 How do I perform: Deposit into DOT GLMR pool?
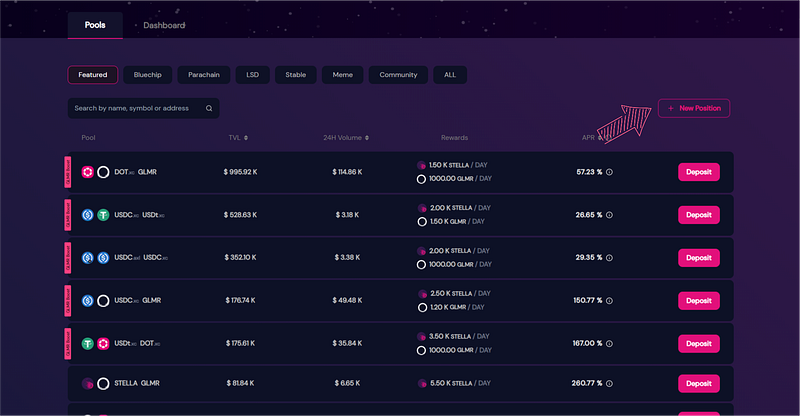point(698,172)
